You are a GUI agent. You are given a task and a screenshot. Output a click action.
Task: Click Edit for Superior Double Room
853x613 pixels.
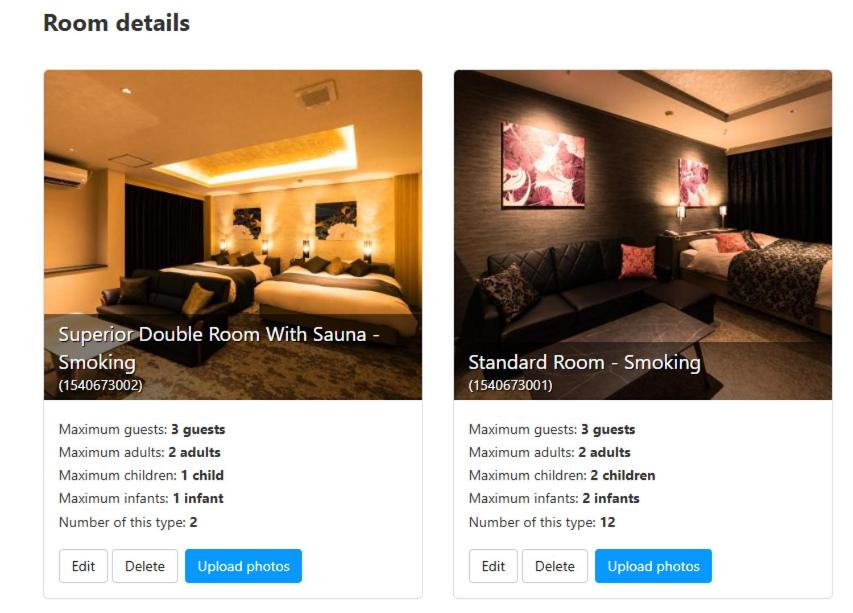83,566
